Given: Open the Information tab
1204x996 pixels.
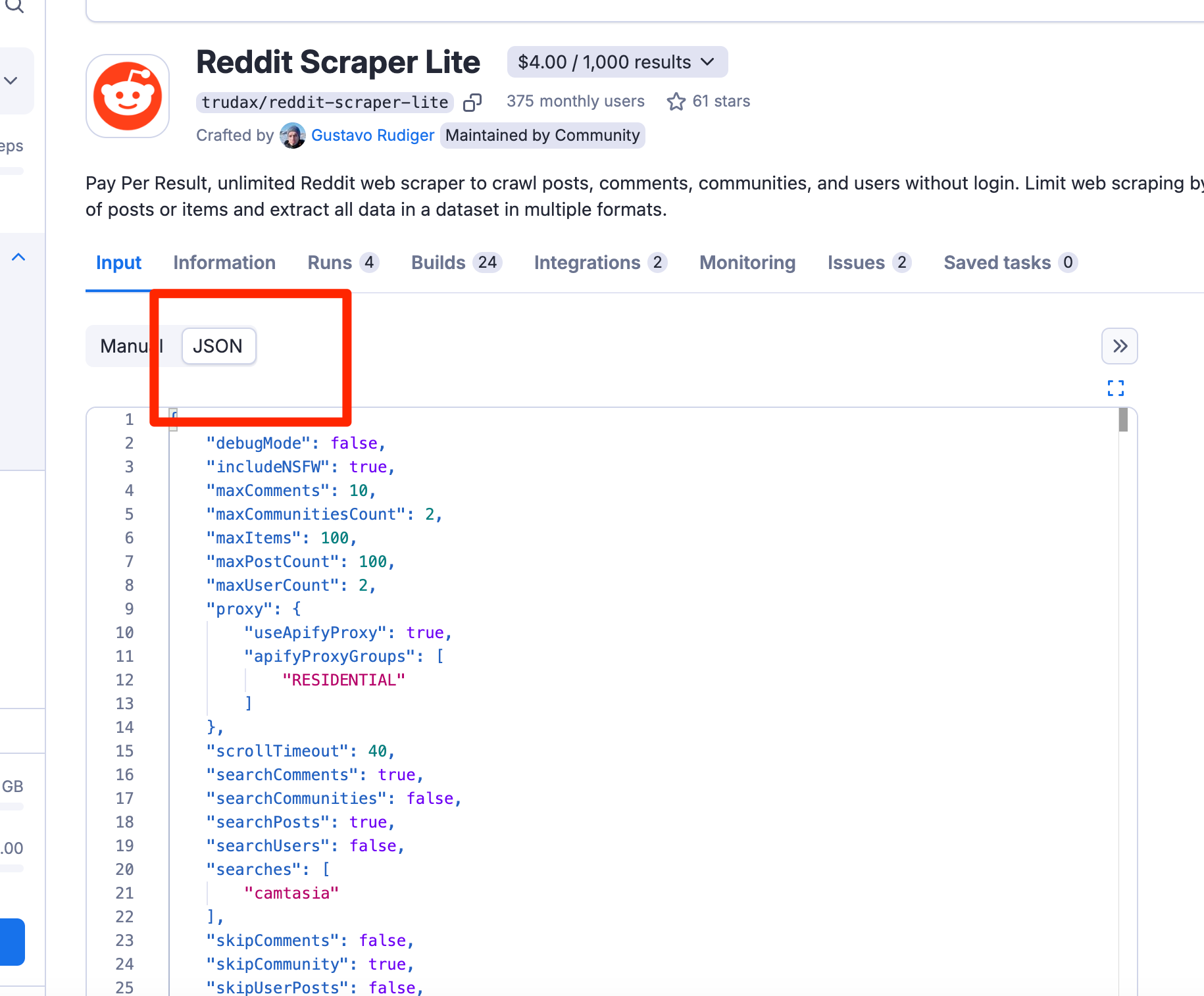Looking at the screenshot, I should [224, 262].
